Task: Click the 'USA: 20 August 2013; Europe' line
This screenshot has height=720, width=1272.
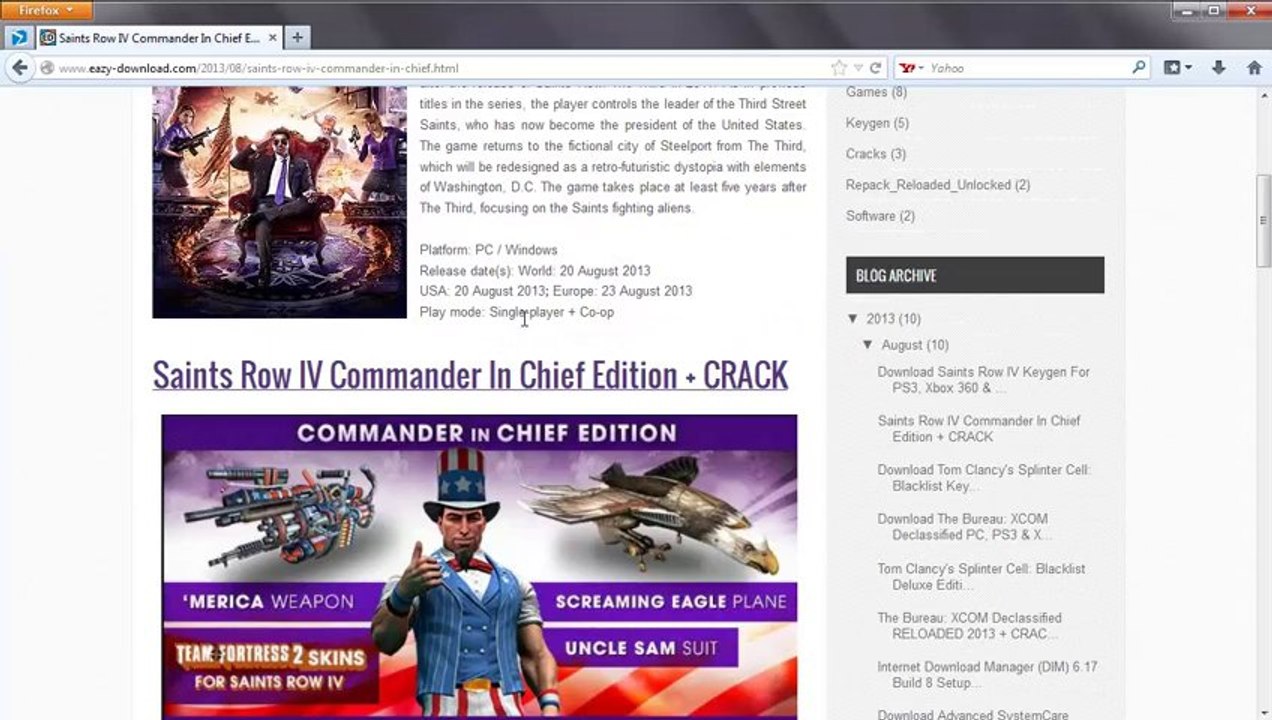Action: (555, 291)
